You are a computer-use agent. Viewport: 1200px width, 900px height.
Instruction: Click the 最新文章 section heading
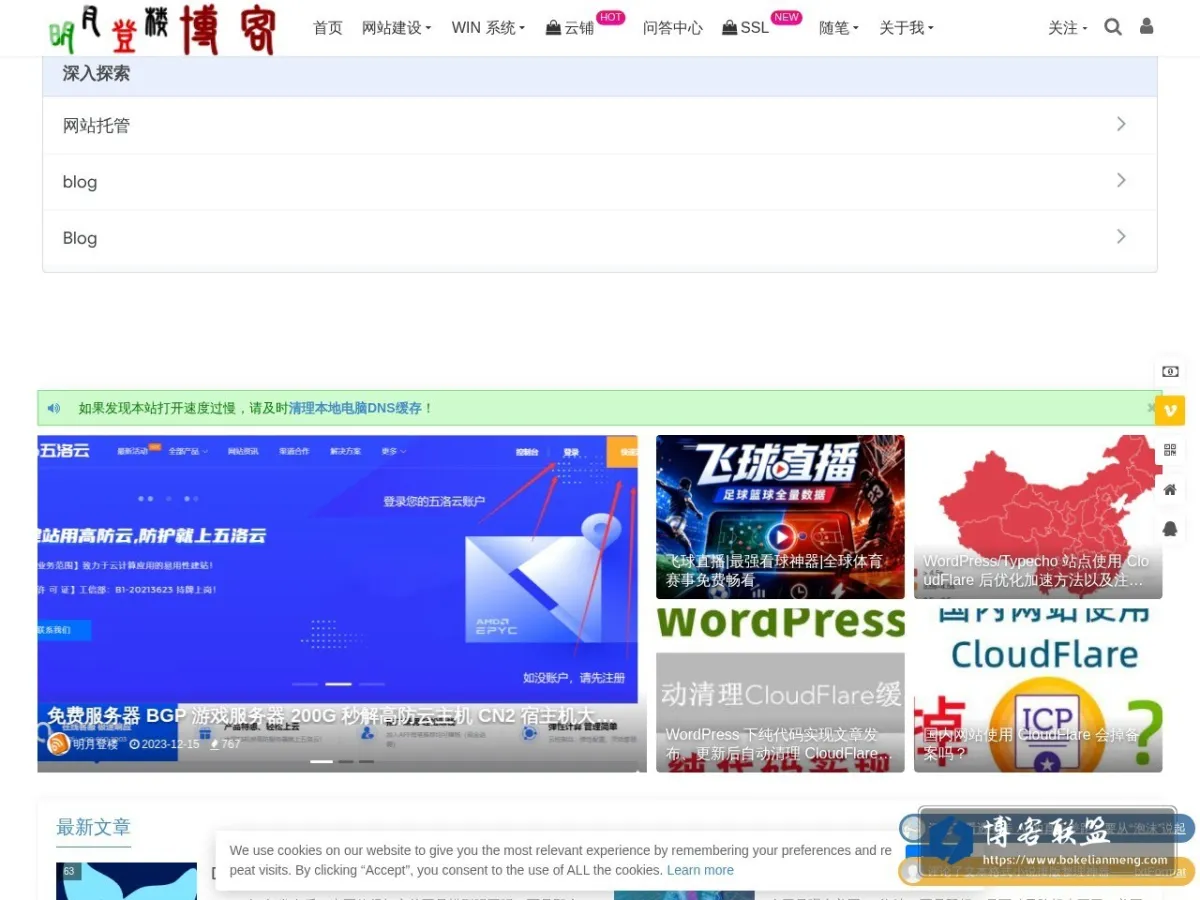coord(93,827)
